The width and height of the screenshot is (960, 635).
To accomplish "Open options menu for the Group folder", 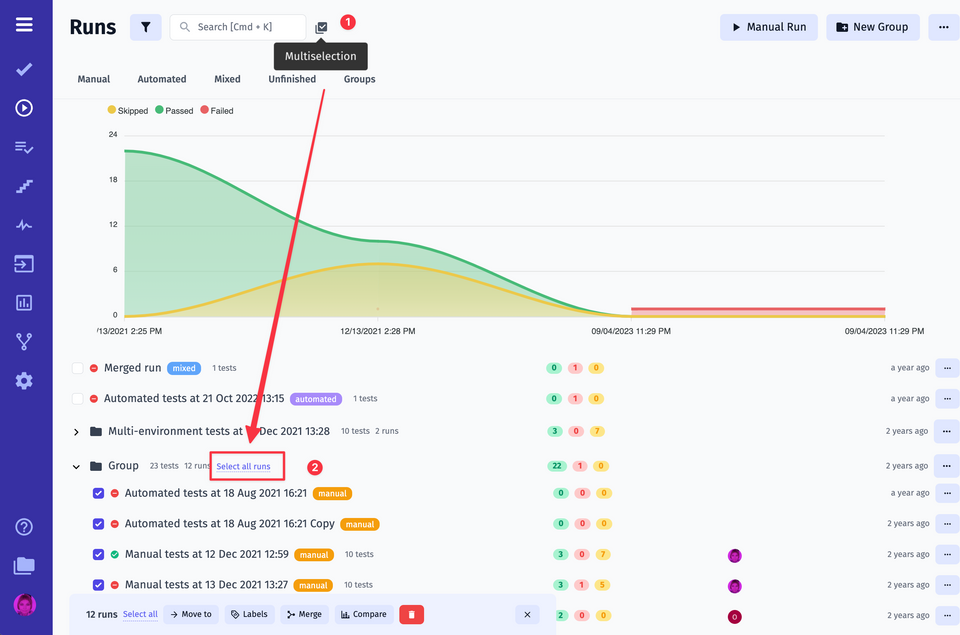I will (947, 466).
